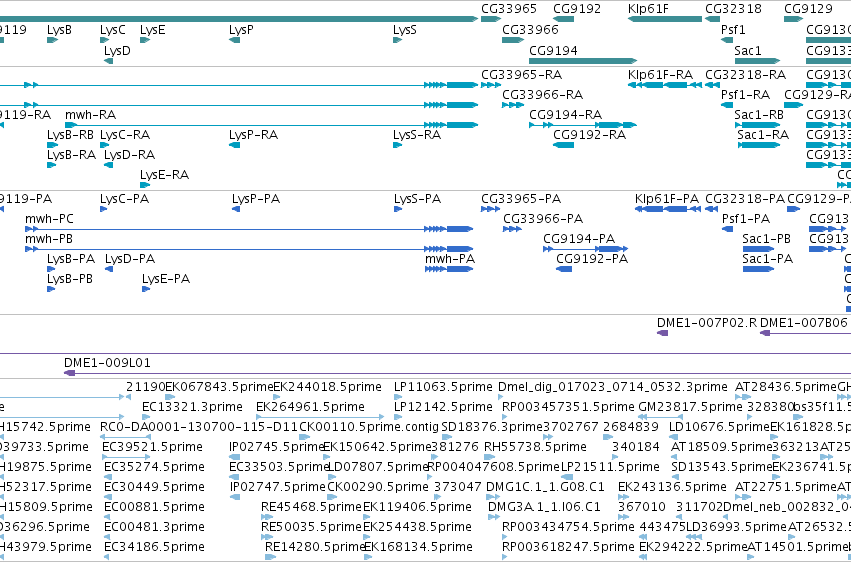Select the Klp61F gene feature
851x562 pixels.
665,19
